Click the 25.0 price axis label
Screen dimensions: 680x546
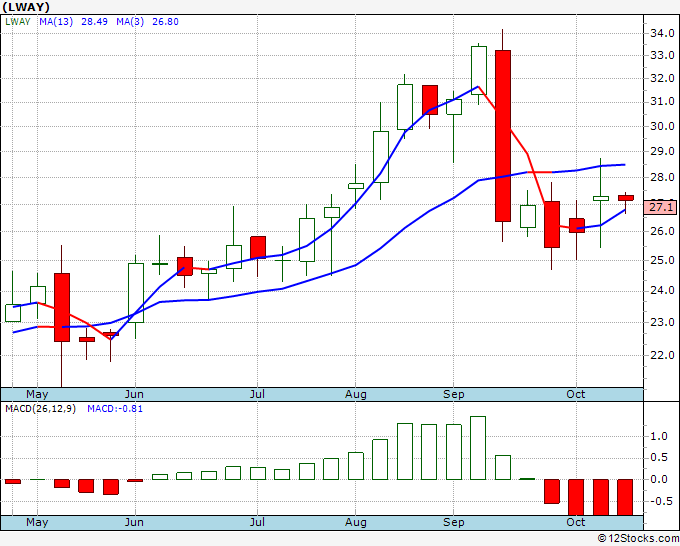(x=662, y=261)
